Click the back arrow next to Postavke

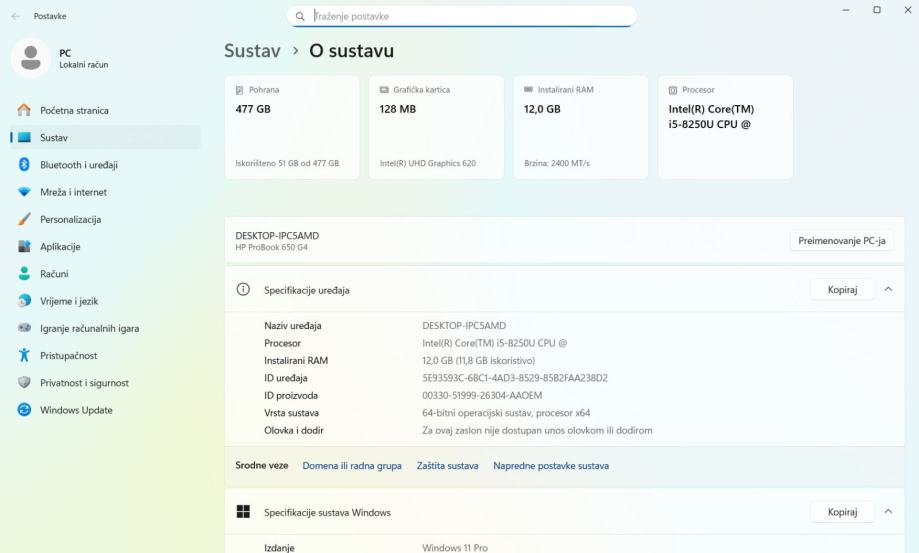[16, 16]
